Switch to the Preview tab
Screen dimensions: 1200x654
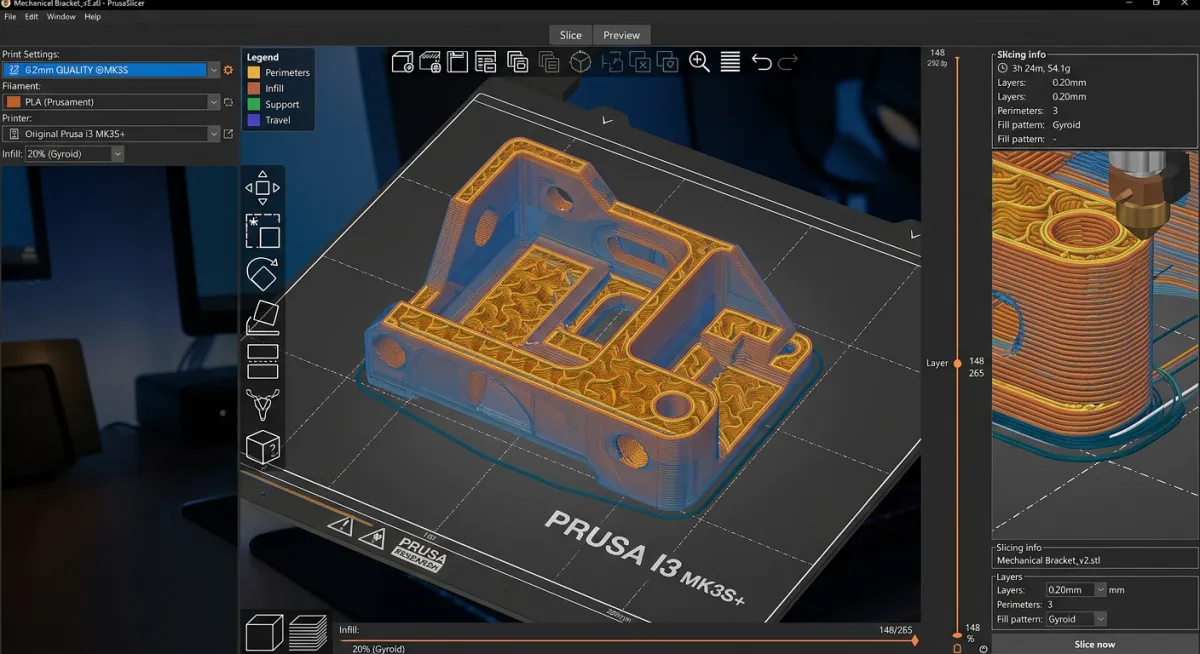pos(622,35)
